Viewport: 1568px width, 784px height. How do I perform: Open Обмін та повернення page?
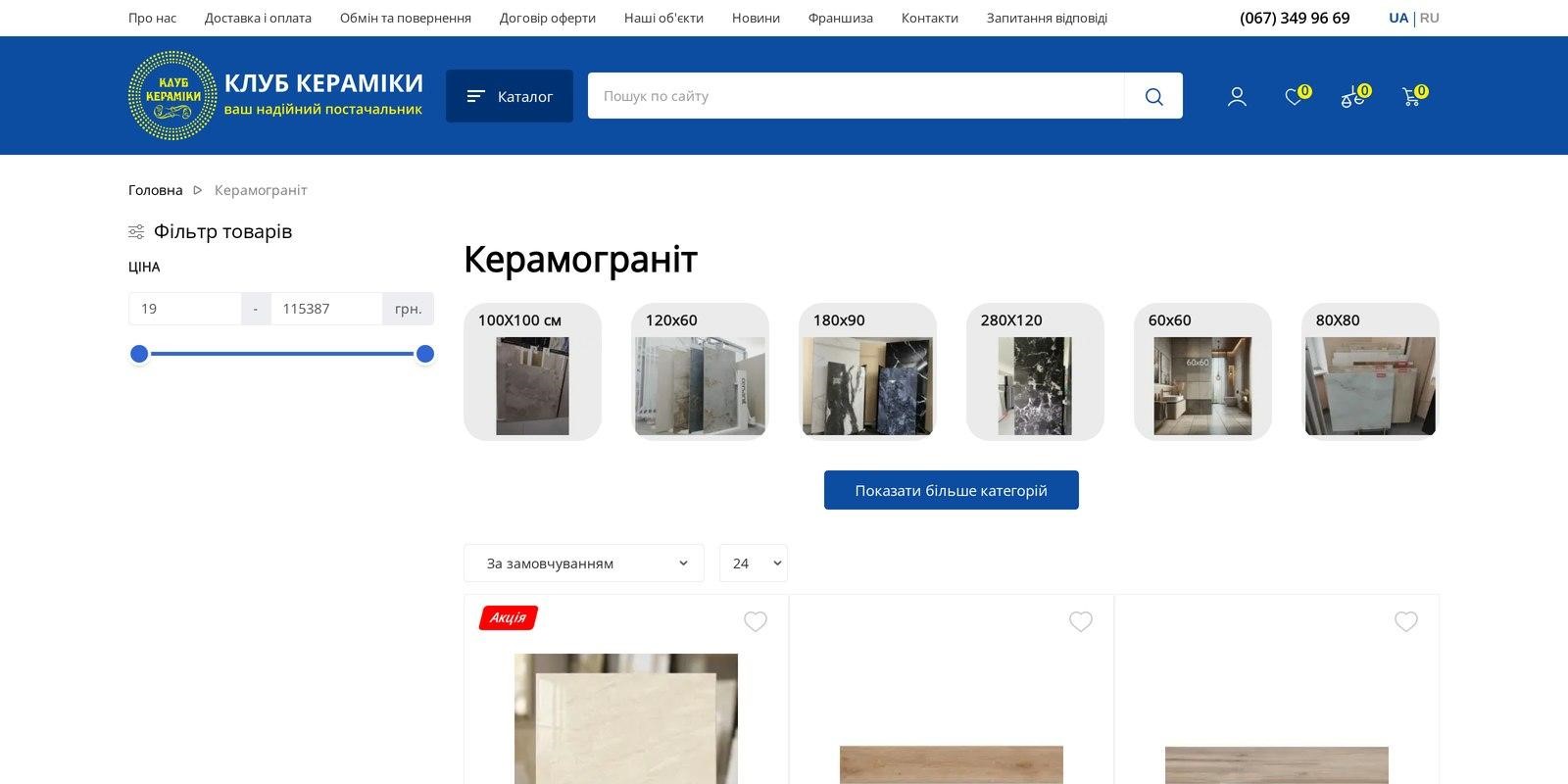[x=406, y=18]
